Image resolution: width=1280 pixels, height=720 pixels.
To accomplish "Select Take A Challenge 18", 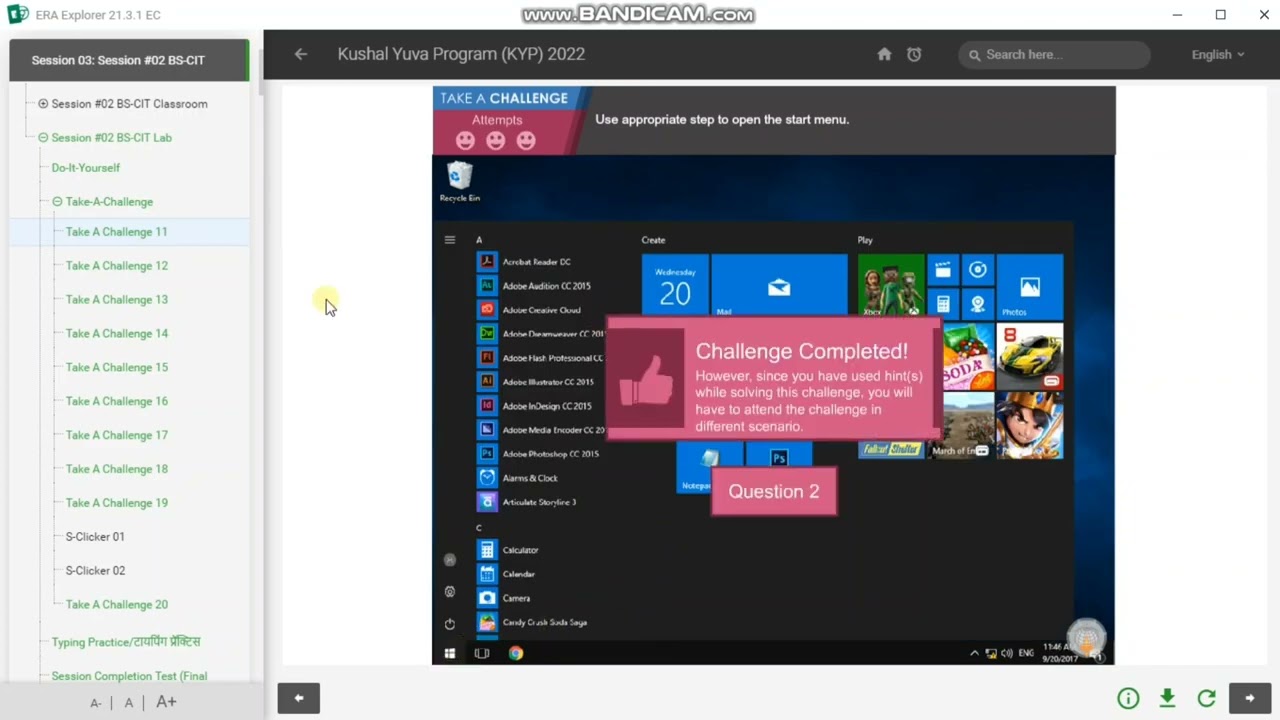I will pos(117,469).
